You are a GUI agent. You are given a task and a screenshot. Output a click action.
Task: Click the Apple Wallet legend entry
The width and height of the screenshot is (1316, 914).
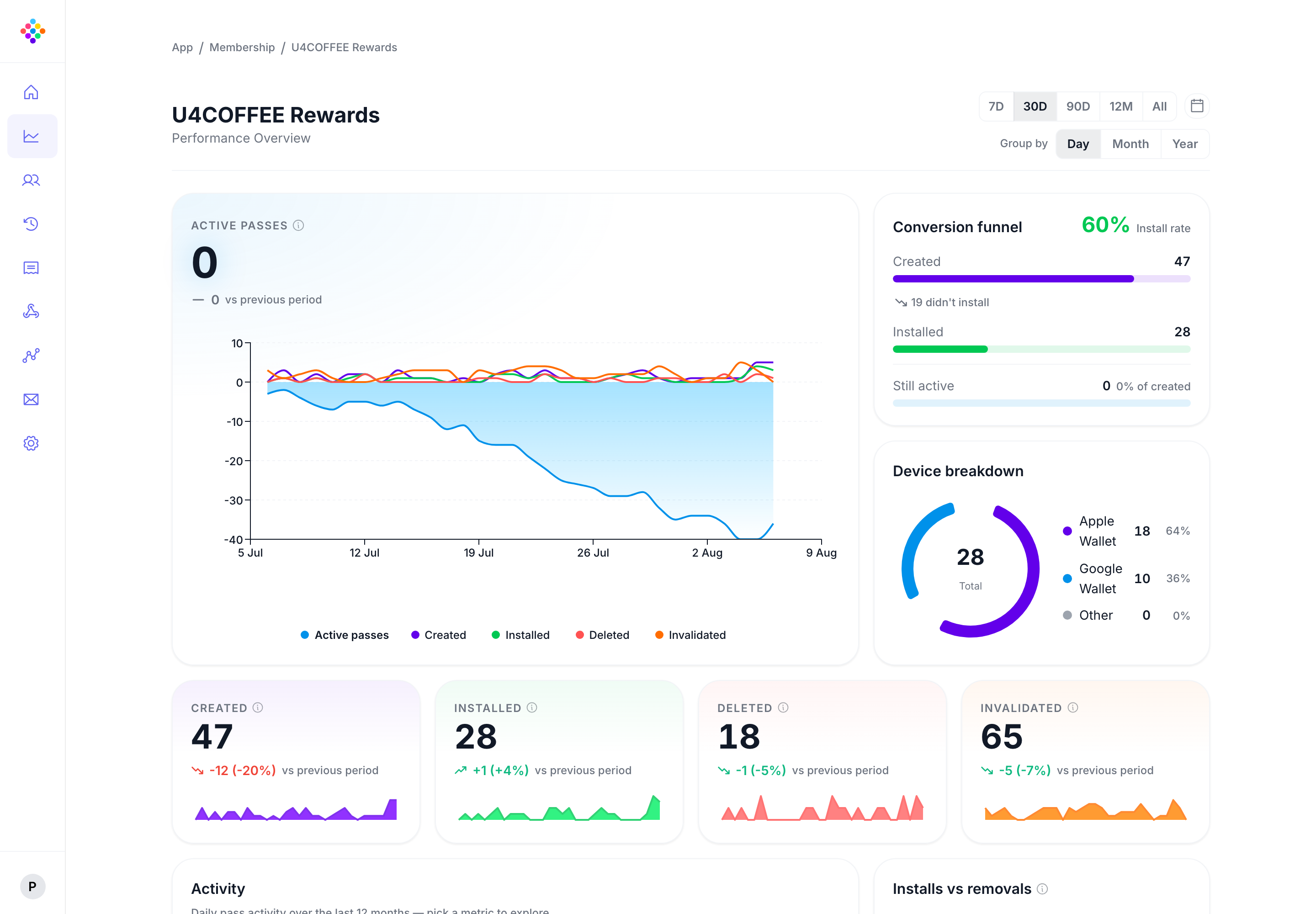tap(1126, 531)
